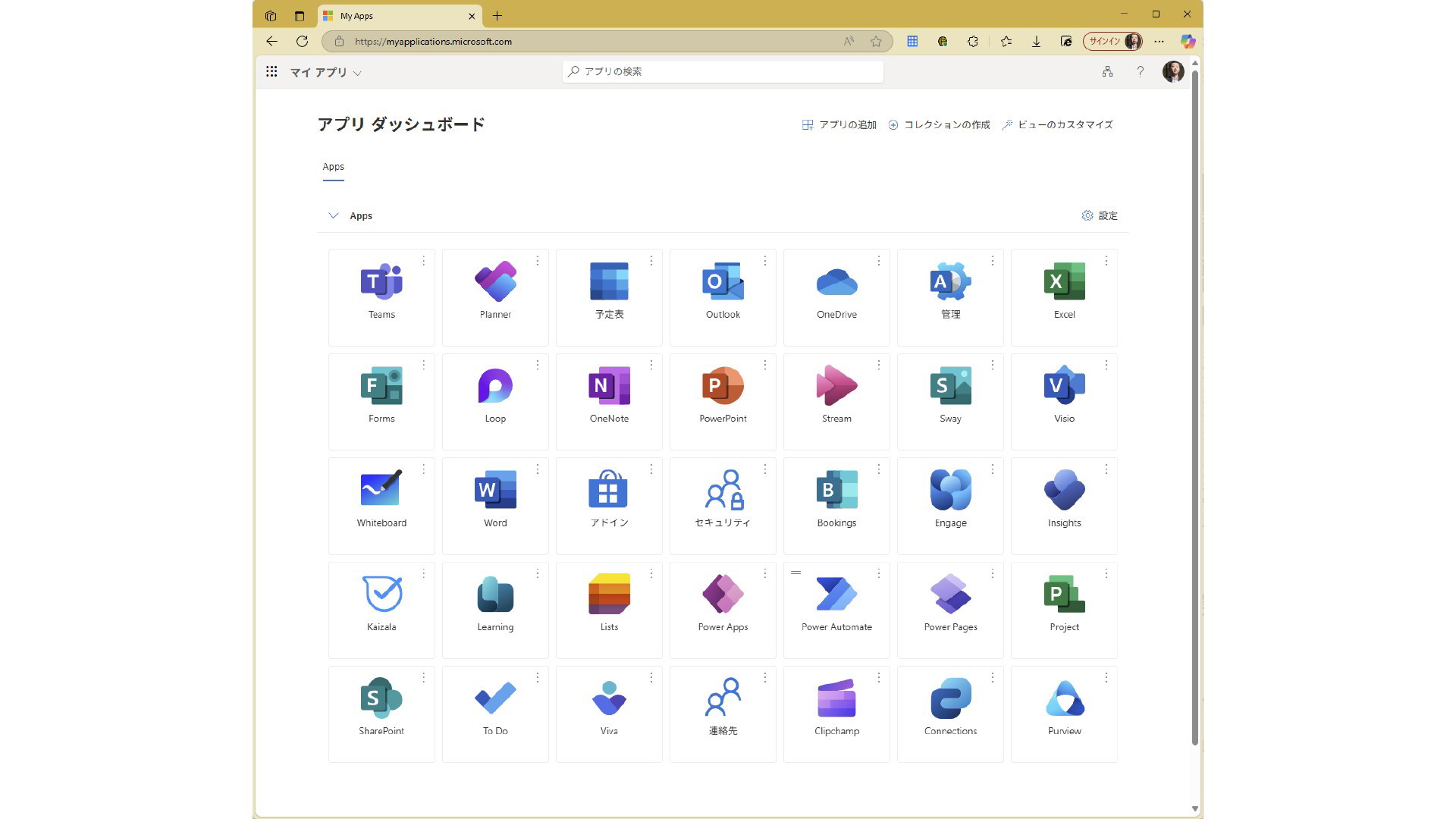Open the To Do app
1456x819 pixels.
coord(495,714)
